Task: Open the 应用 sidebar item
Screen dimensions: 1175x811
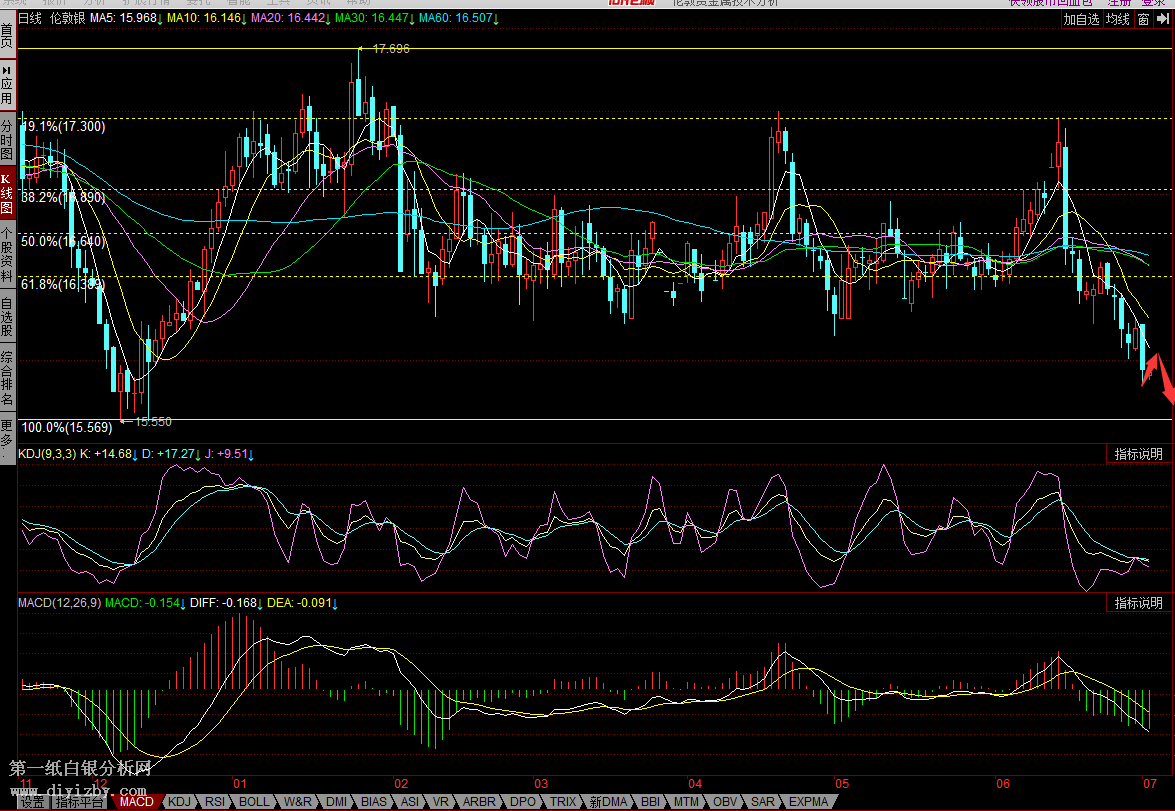Action: click(x=7, y=86)
